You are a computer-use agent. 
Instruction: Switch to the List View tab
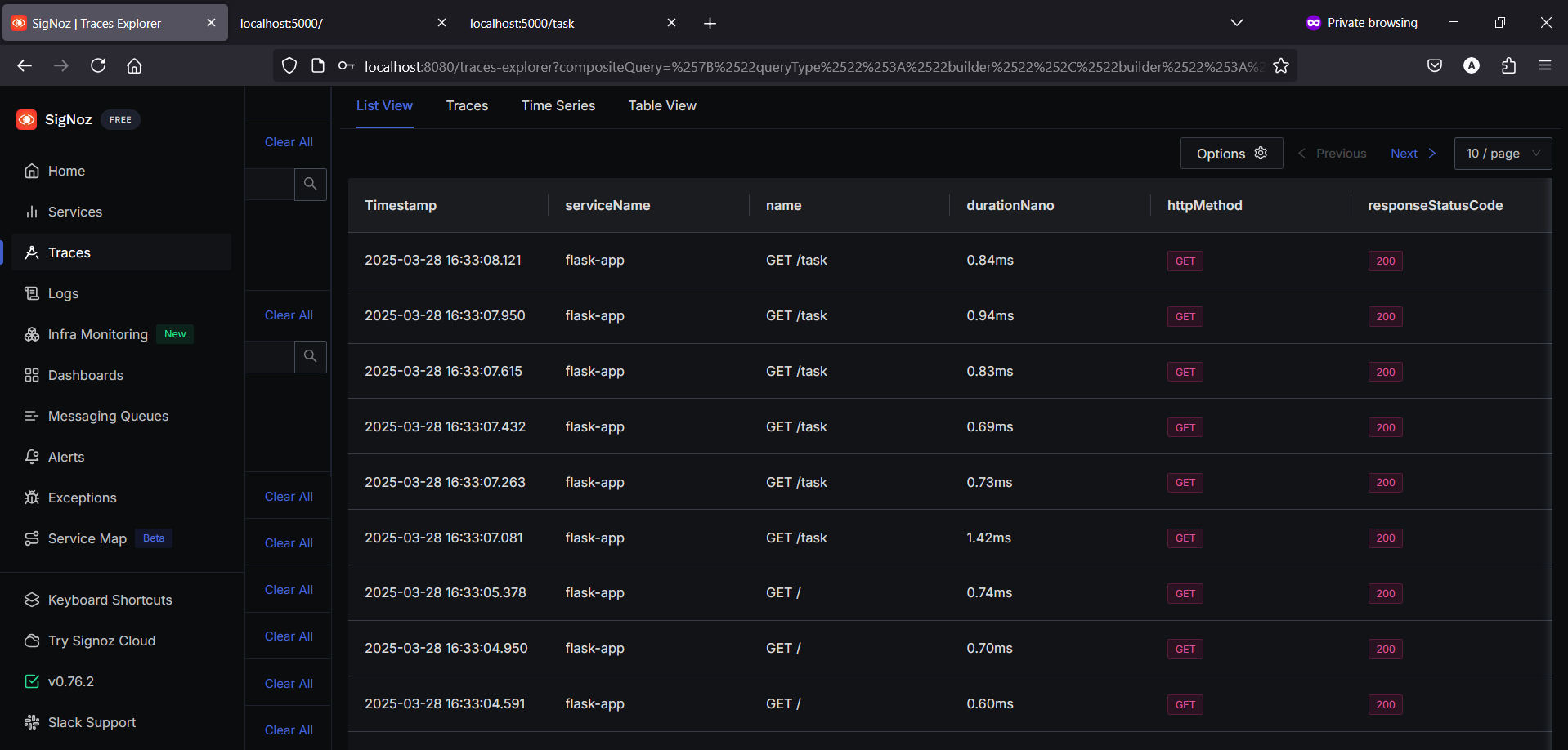(x=384, y=106)
